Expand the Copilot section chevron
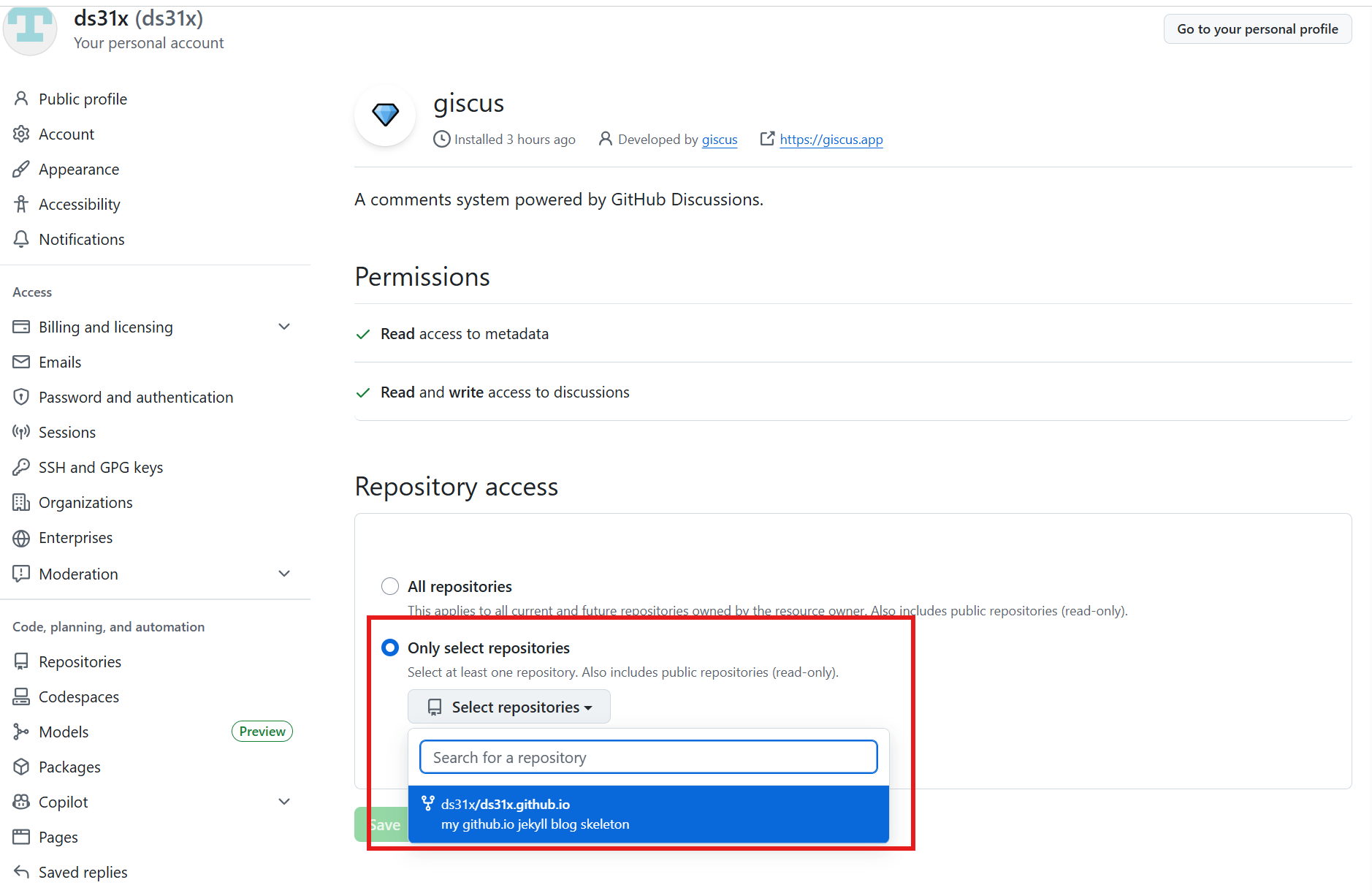Viewport: 1372px width, 896px height. [x=284, y=802]
